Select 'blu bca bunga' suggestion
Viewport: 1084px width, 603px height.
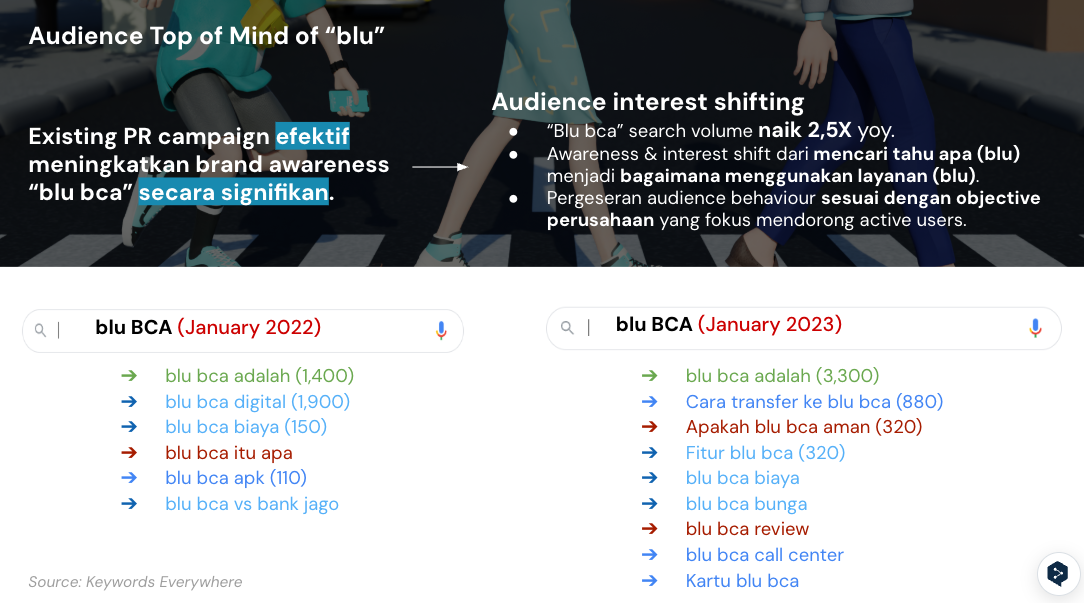pos(747,504)
